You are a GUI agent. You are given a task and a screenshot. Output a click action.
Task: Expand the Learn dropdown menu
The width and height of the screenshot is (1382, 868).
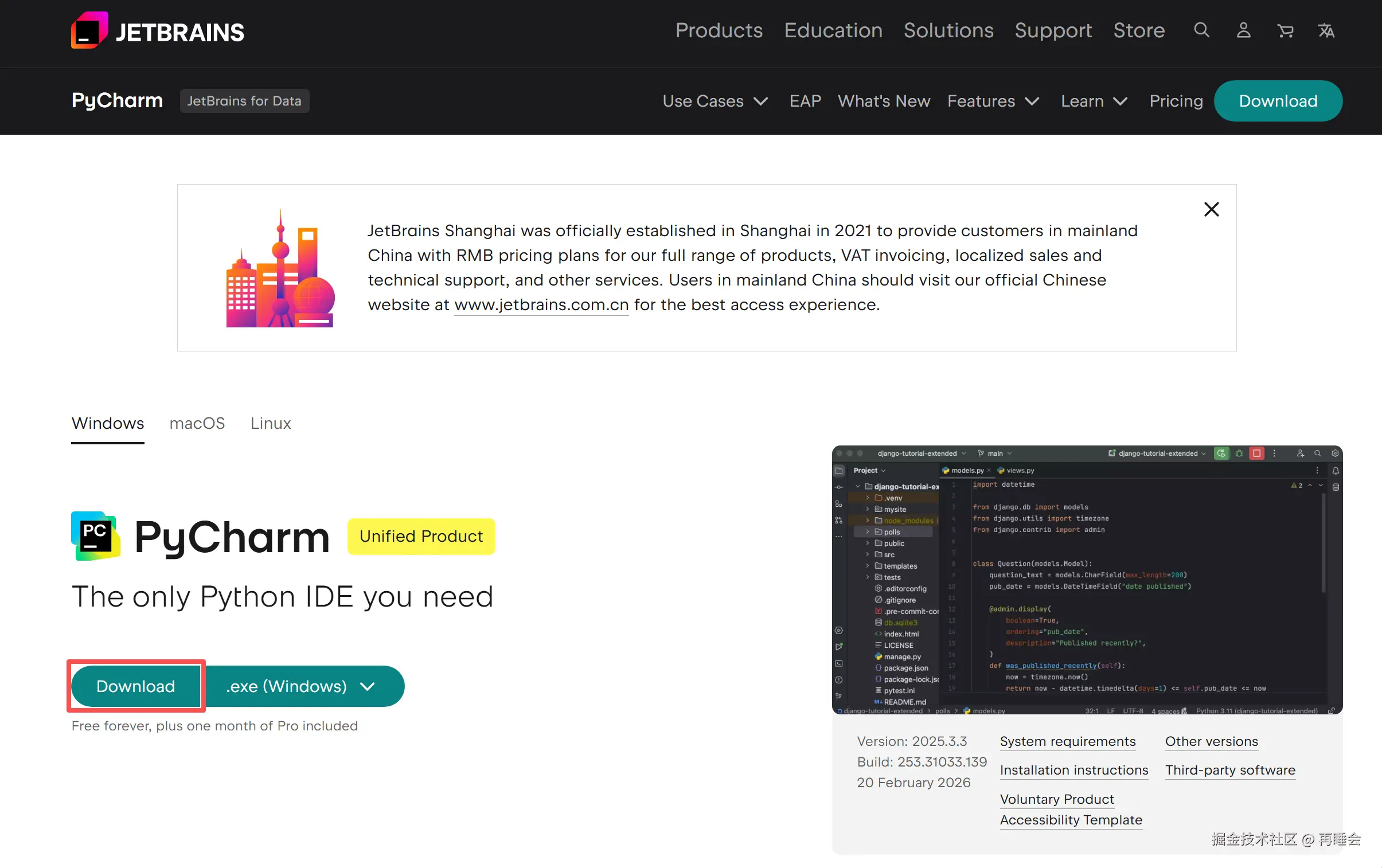click(1094, 101)
